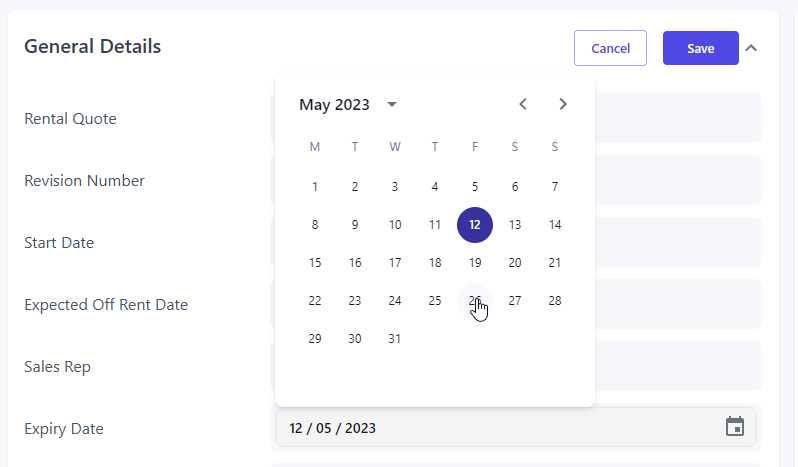This screenshot has height=467, width=798.
Task: Click the Save button
Action: tap(700, 48)
